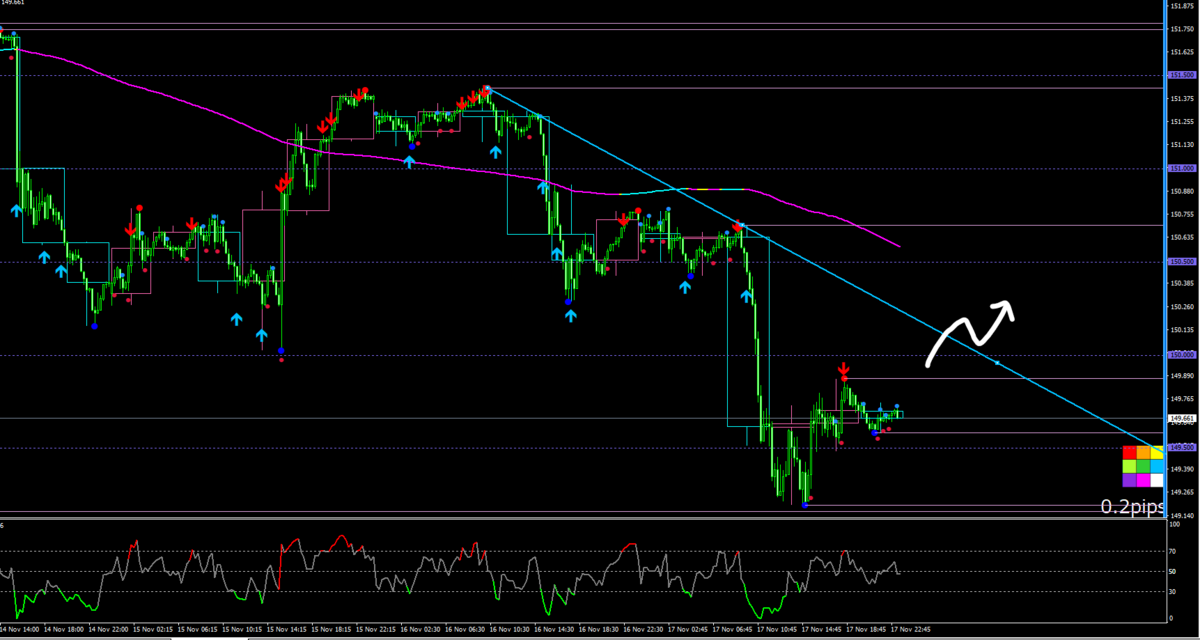This screenshot has height=640, width=1200.
Task: Pick the yellow-green color swatch
Action: point(1129,466)
